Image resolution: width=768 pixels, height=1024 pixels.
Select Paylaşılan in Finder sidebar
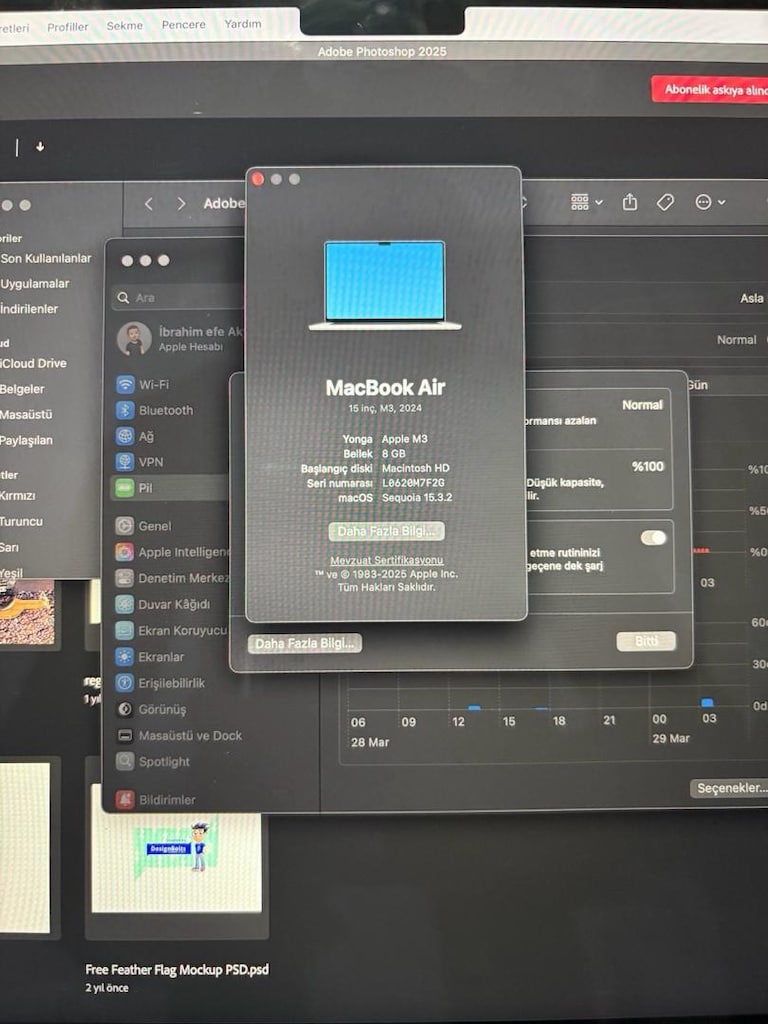coord(26,440)
